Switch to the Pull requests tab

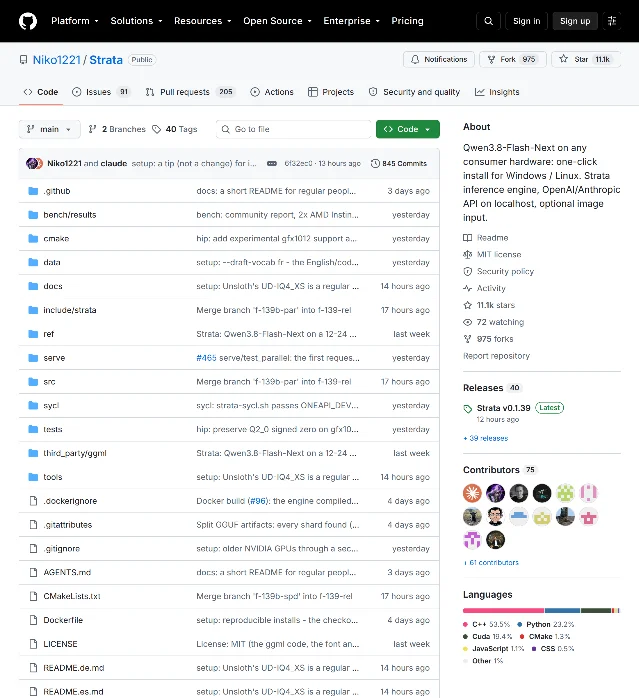(190, 92)
